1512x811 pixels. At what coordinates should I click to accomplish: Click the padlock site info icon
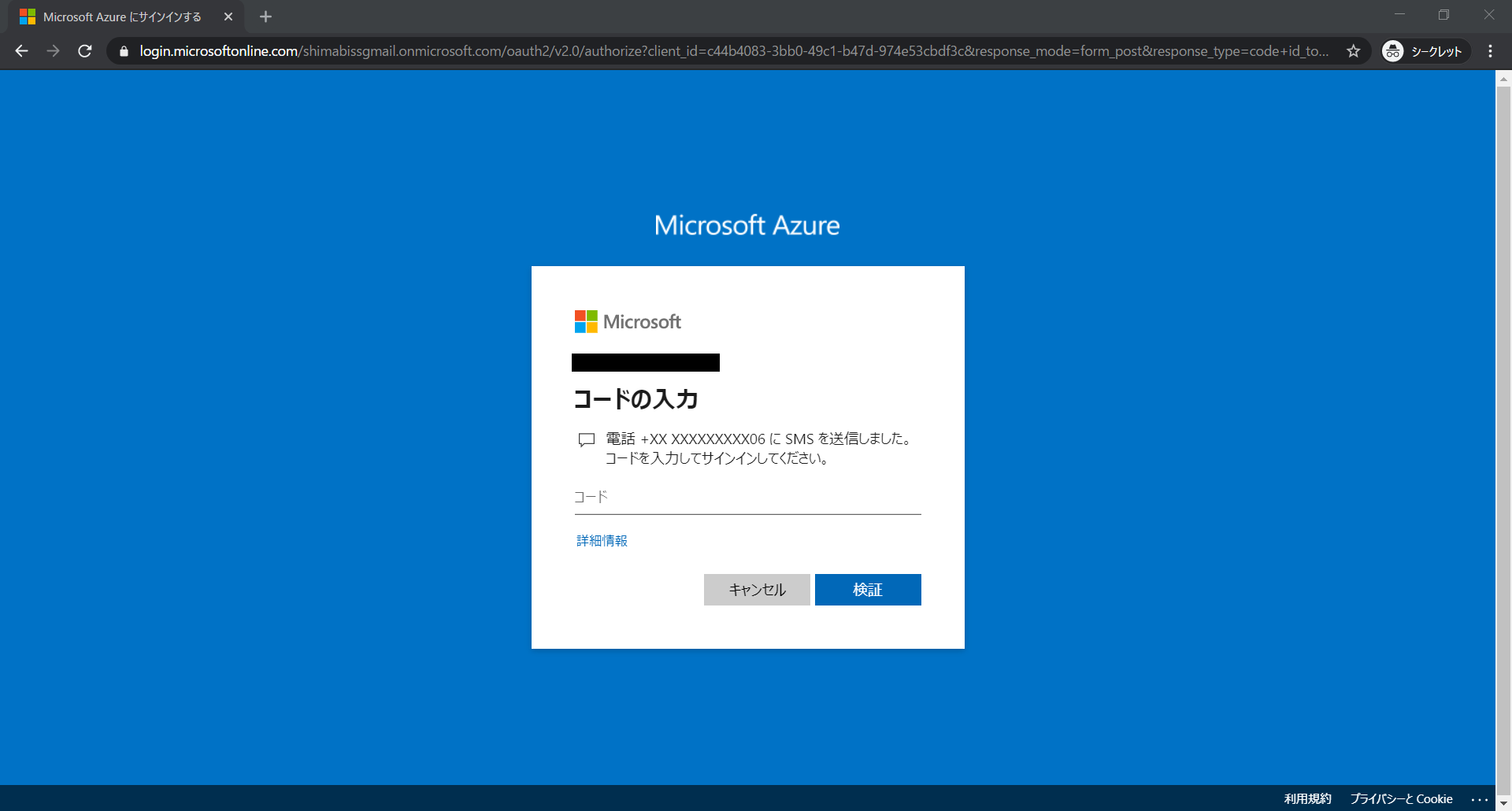[x=124, y=51]
